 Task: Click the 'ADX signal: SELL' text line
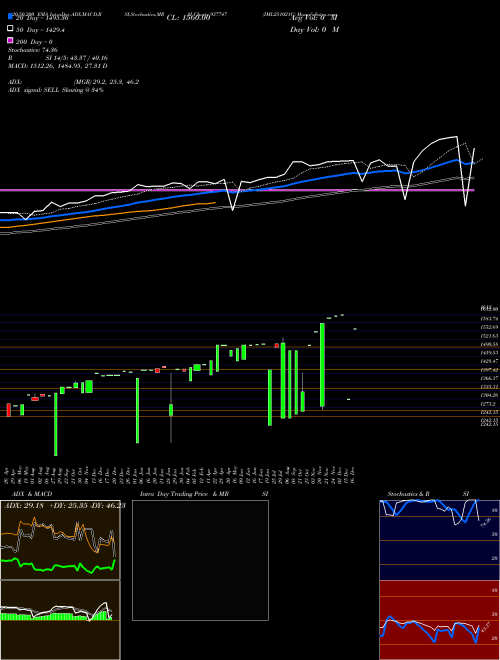point(56,90)
